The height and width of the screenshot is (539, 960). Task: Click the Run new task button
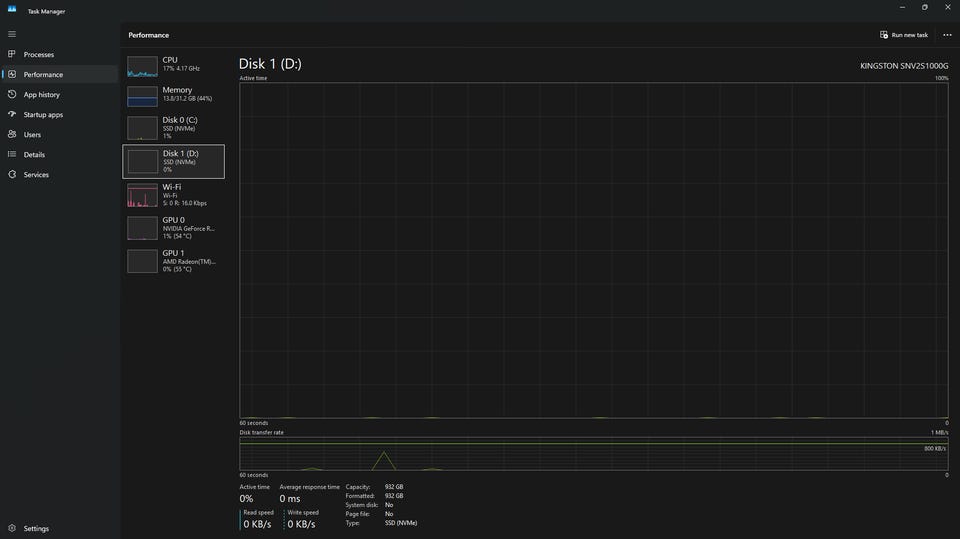coord(904,35)
